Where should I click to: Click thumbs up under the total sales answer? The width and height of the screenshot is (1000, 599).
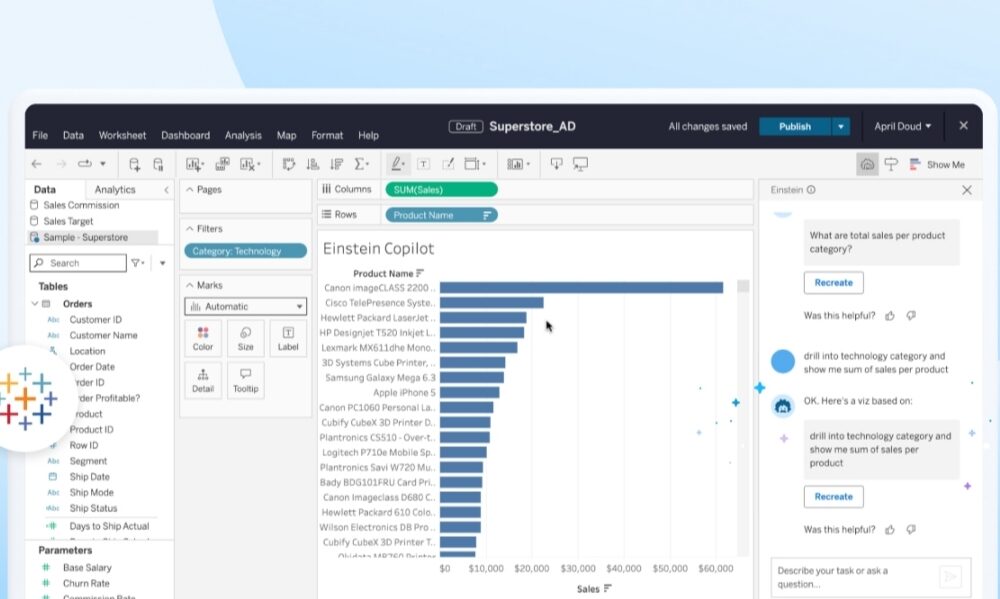[x=890, y=316]
